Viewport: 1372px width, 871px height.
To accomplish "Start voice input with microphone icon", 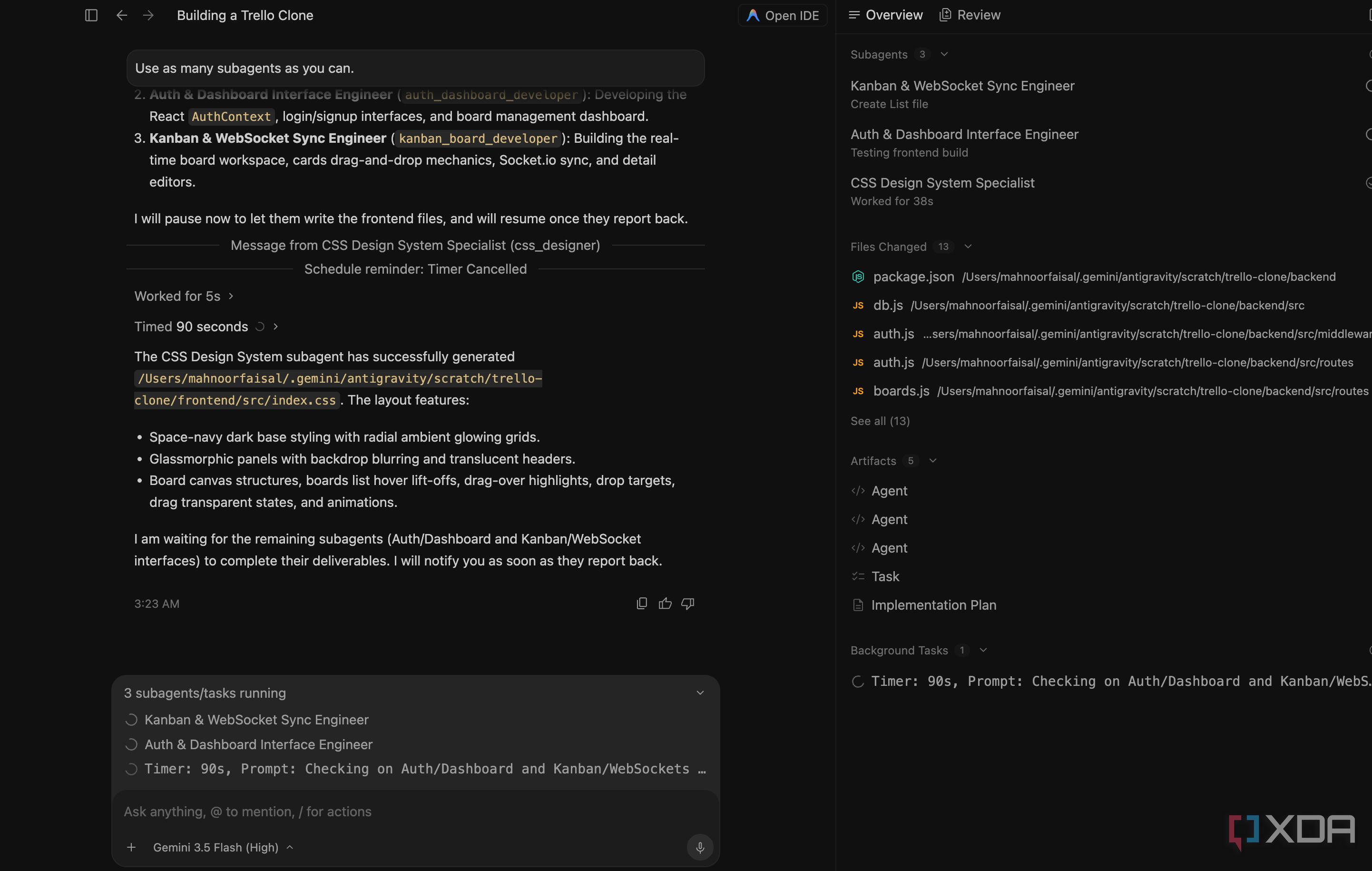I will click(x=700, y=847).
